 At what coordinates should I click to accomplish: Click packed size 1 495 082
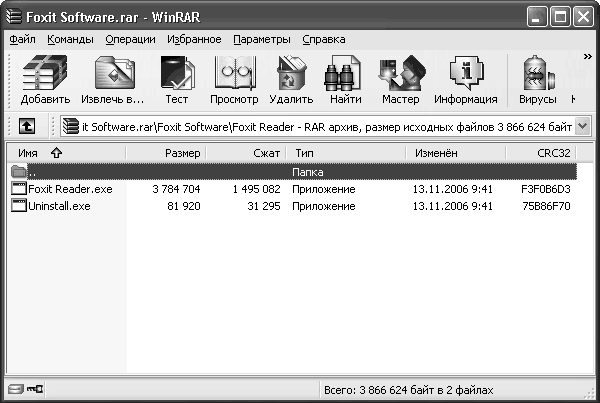click(256, 189)
